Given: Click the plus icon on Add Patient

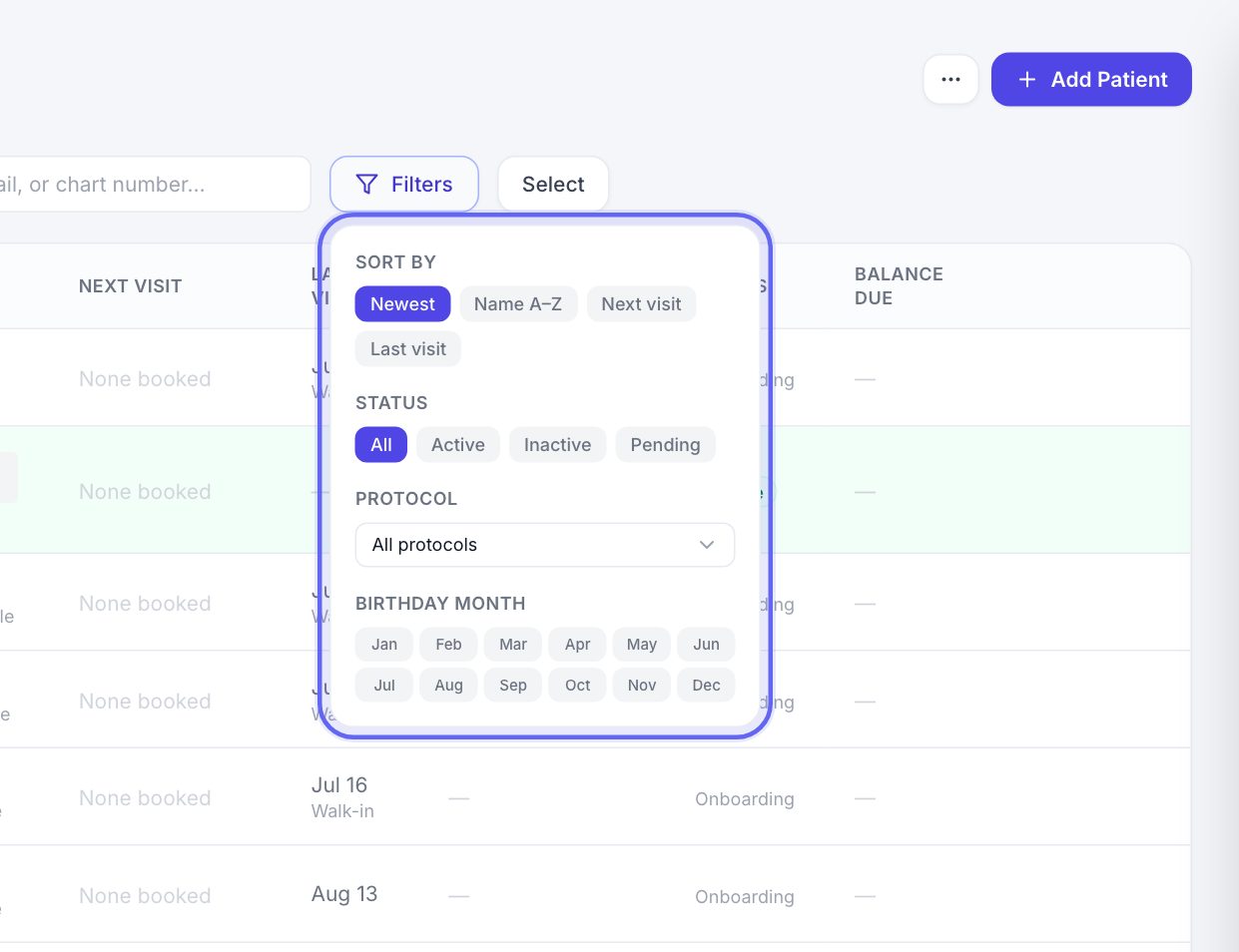Looking at the screenshot, I should pyautogui.click(x=1026, y=80).
